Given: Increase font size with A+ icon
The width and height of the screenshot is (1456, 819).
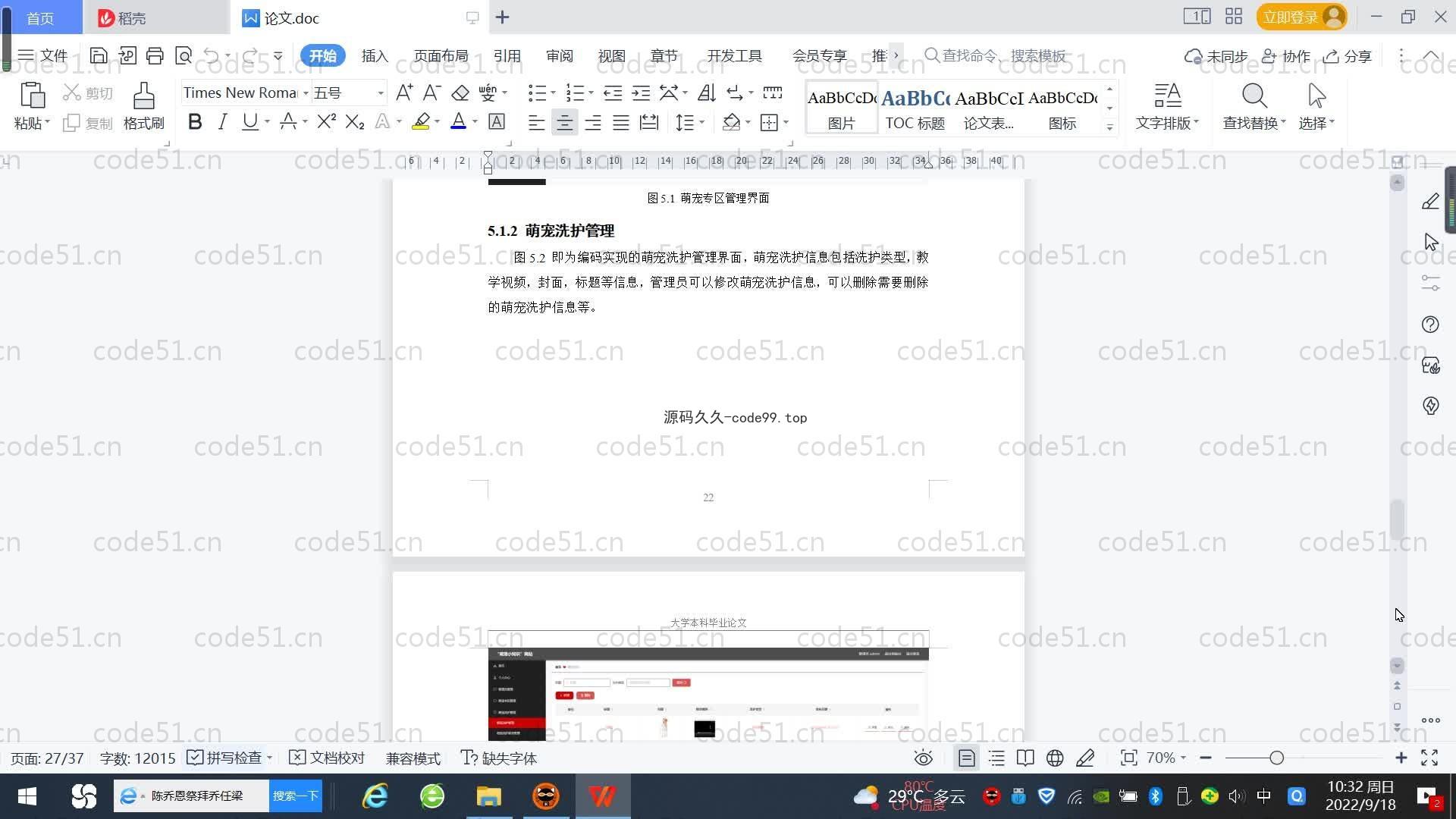Looking at the screenshot, I should (x=404, y=93).
